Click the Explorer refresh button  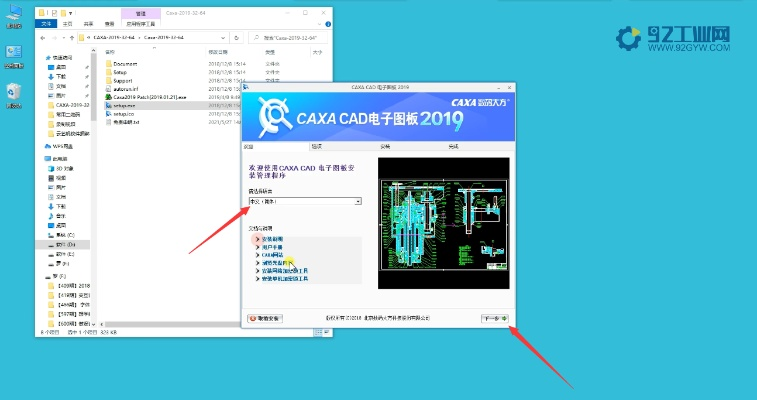tap(236, 38)
